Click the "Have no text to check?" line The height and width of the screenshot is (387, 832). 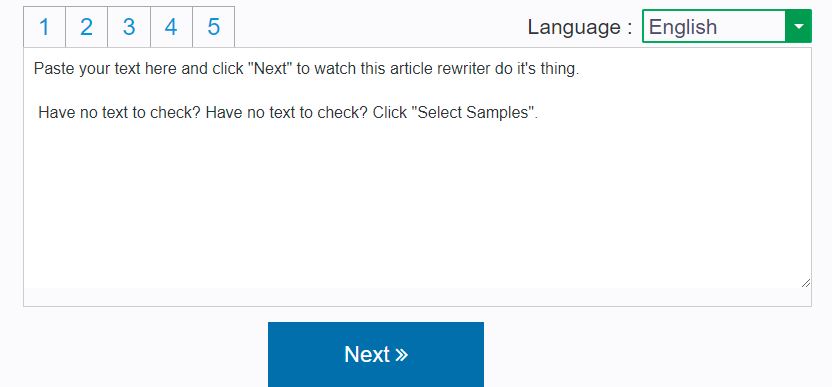pyautogui.click(x=288, y=113)
